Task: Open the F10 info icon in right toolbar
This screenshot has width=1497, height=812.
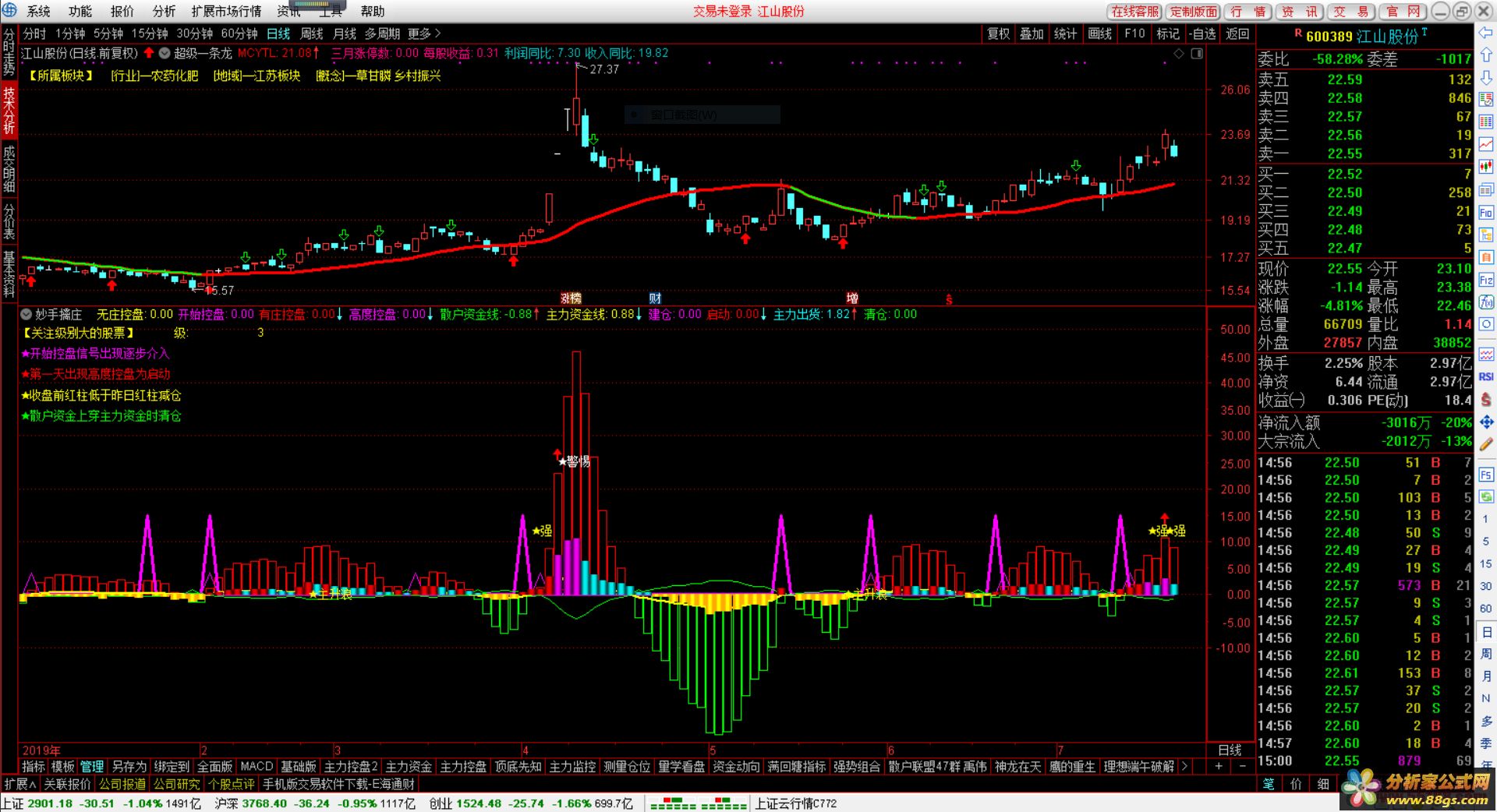Action: 1486,213
